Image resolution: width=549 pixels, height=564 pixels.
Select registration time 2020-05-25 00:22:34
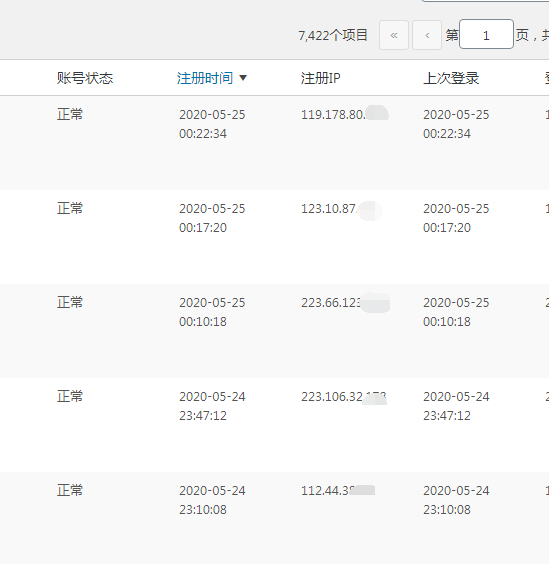tap(212, 124)
